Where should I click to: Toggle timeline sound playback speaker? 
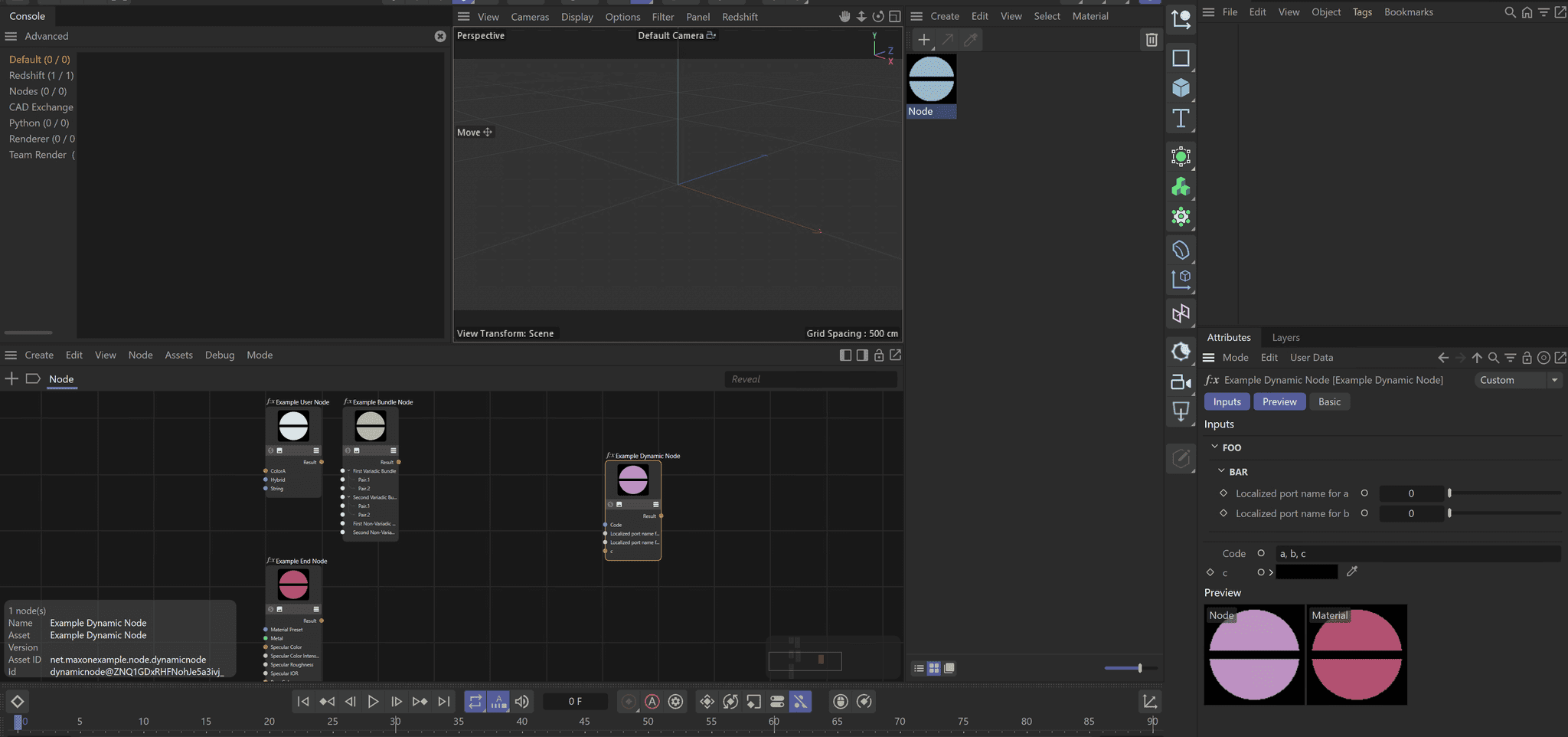tap(522, 702)
